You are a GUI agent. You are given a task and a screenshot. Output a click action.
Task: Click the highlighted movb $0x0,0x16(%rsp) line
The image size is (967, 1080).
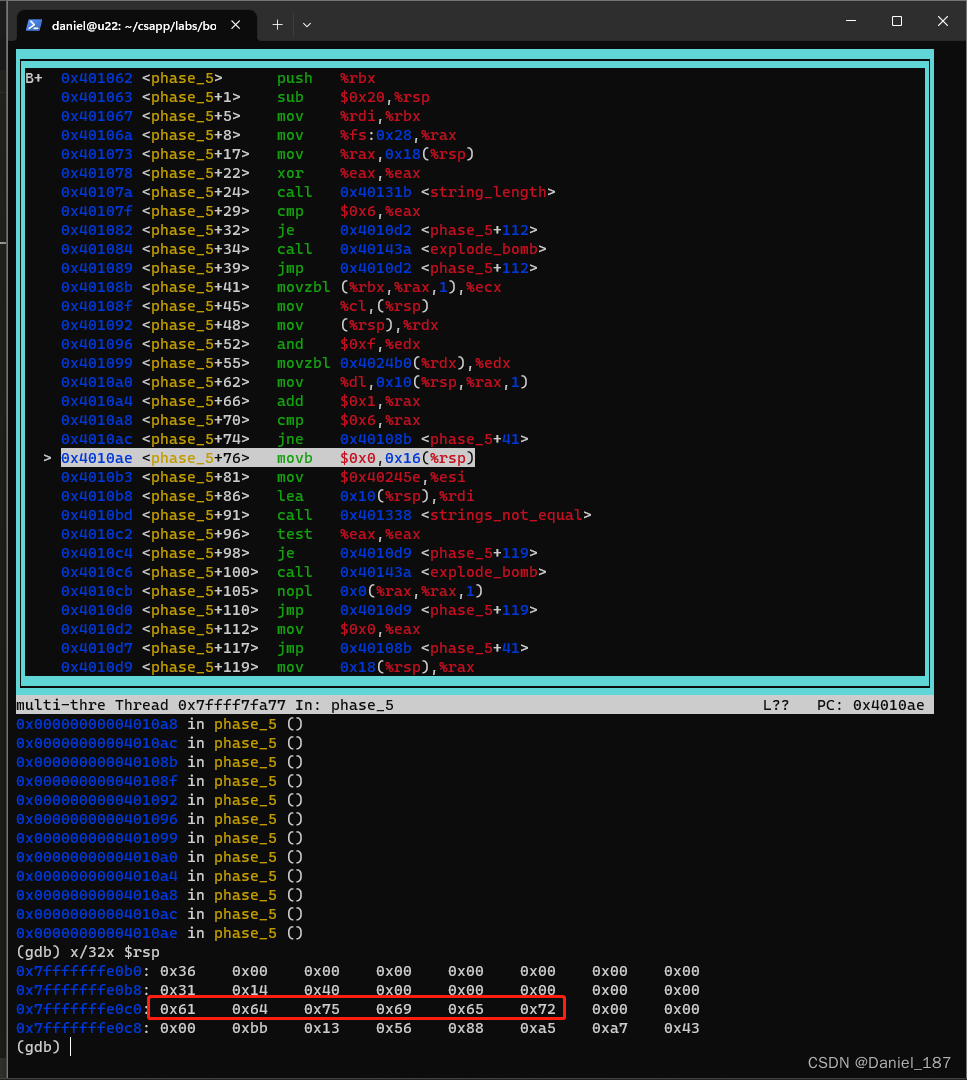point(268,458)
